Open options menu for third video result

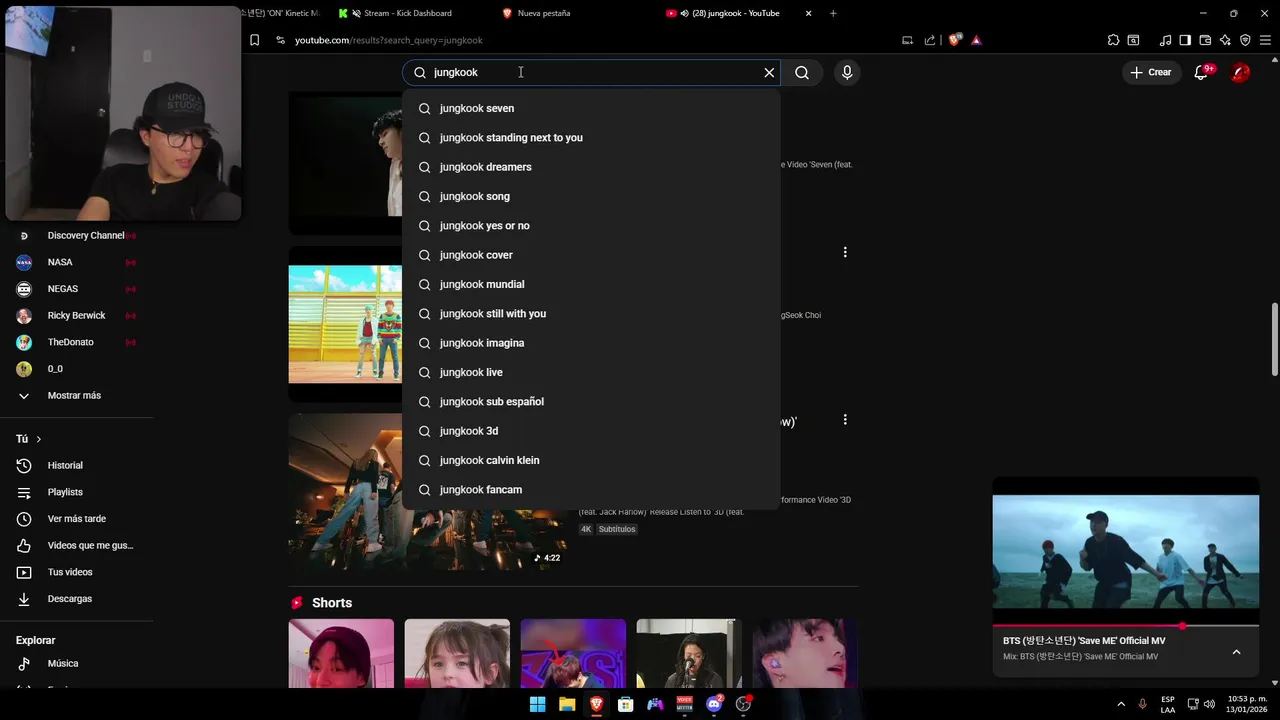[x=845, y=420]
